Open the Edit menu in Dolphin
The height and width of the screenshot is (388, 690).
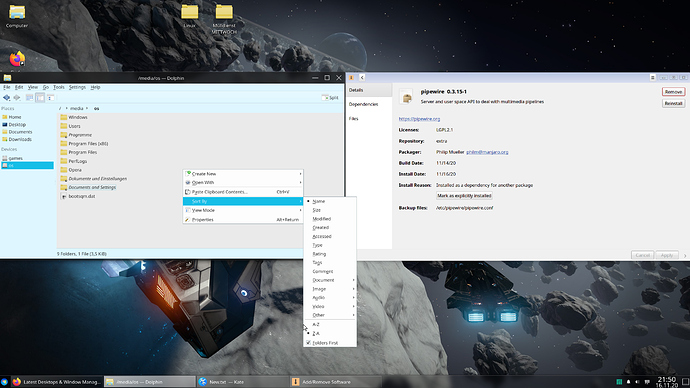pos(19,87)
